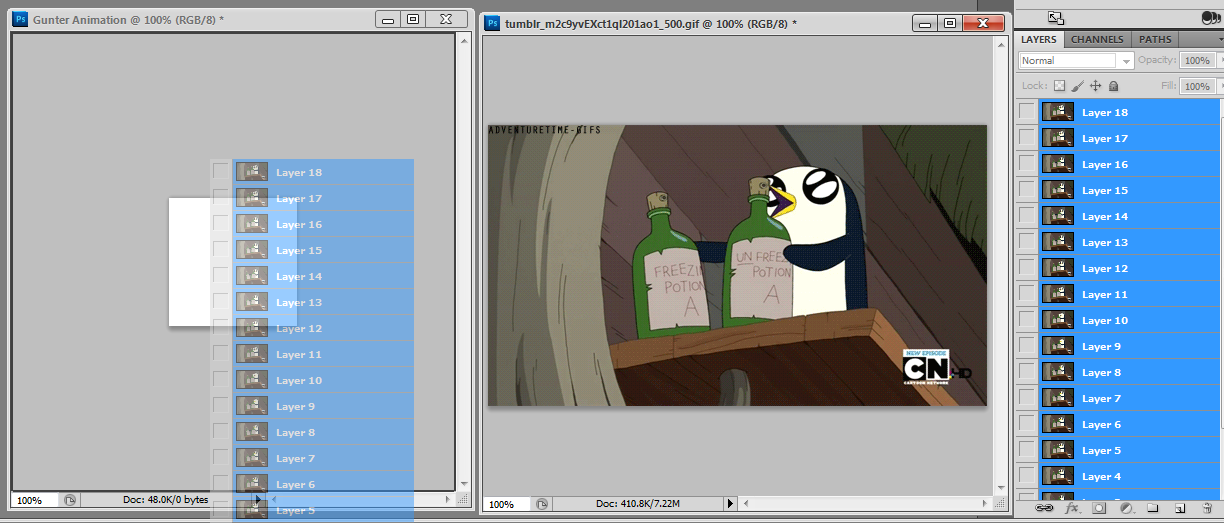Close the tumblr gif document window
This screenshot has height=523, width=1224.
tap(983, 23)
